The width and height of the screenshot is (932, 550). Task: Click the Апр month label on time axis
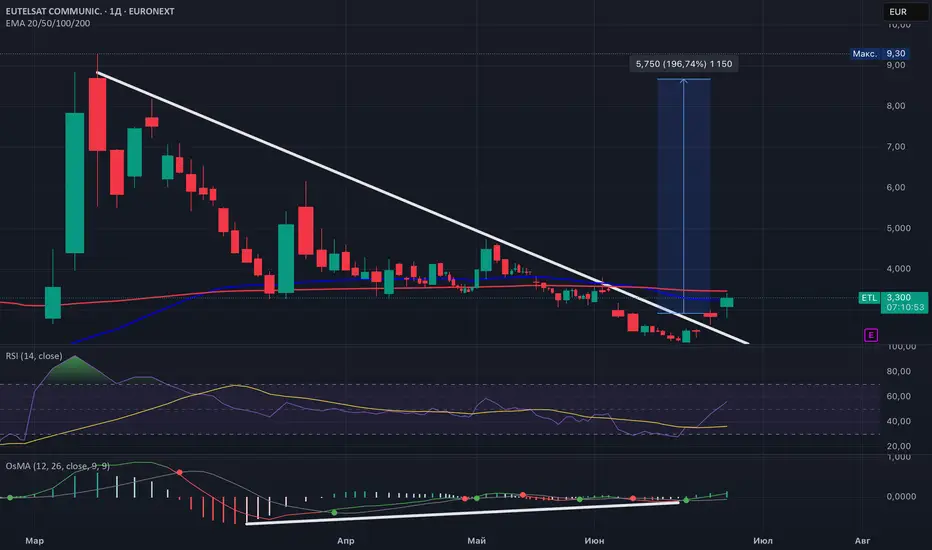[x=345, y=540]
